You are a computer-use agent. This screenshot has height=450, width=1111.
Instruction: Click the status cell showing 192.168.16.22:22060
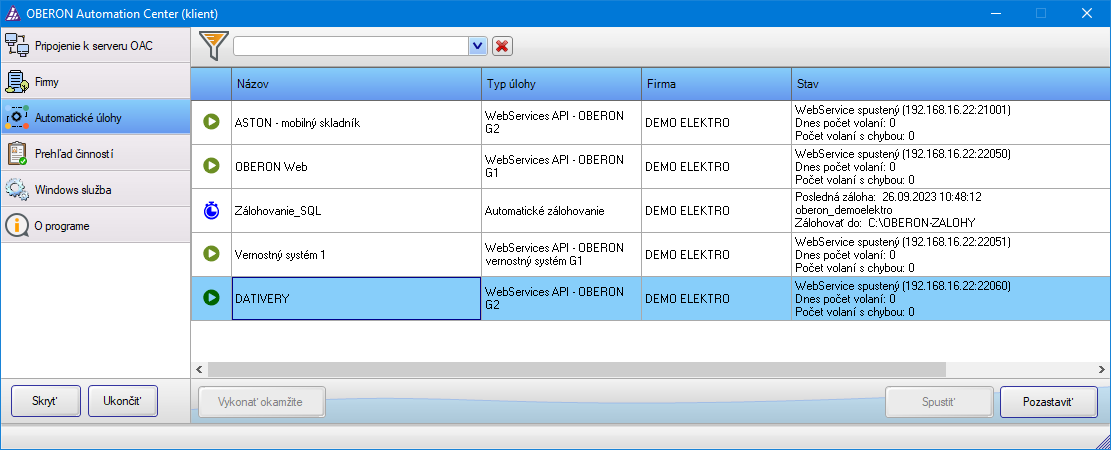pos(951,298)
